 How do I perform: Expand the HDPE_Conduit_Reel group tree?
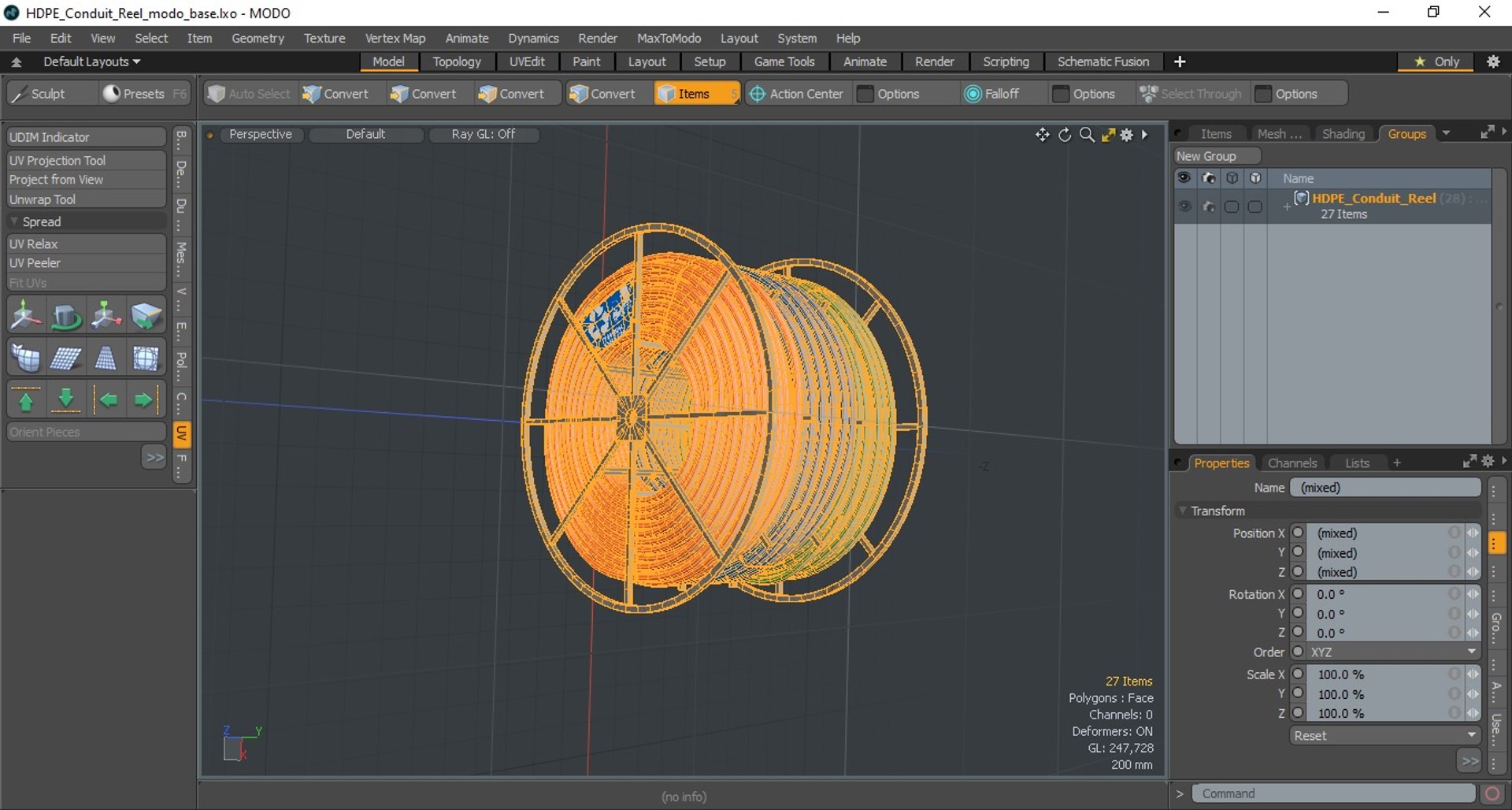[1286, 206]
